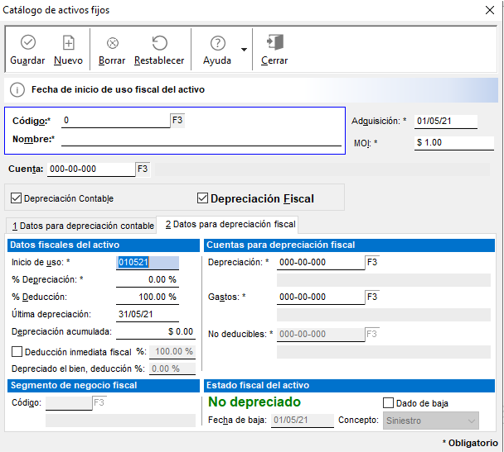Create a new asset with Nuevo icon

pos(69,43)
